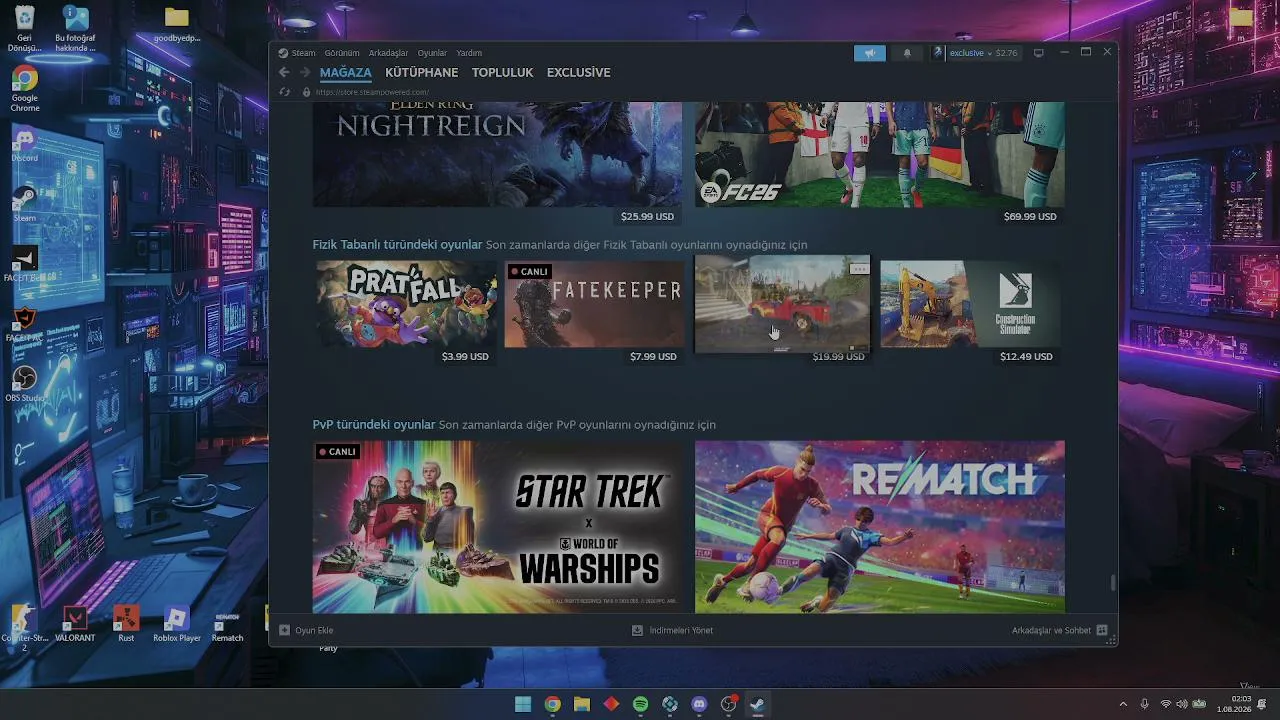Switch to the TOPLULUK tab
This screenshot has width=1280, height=720.
tap(503, 73)
